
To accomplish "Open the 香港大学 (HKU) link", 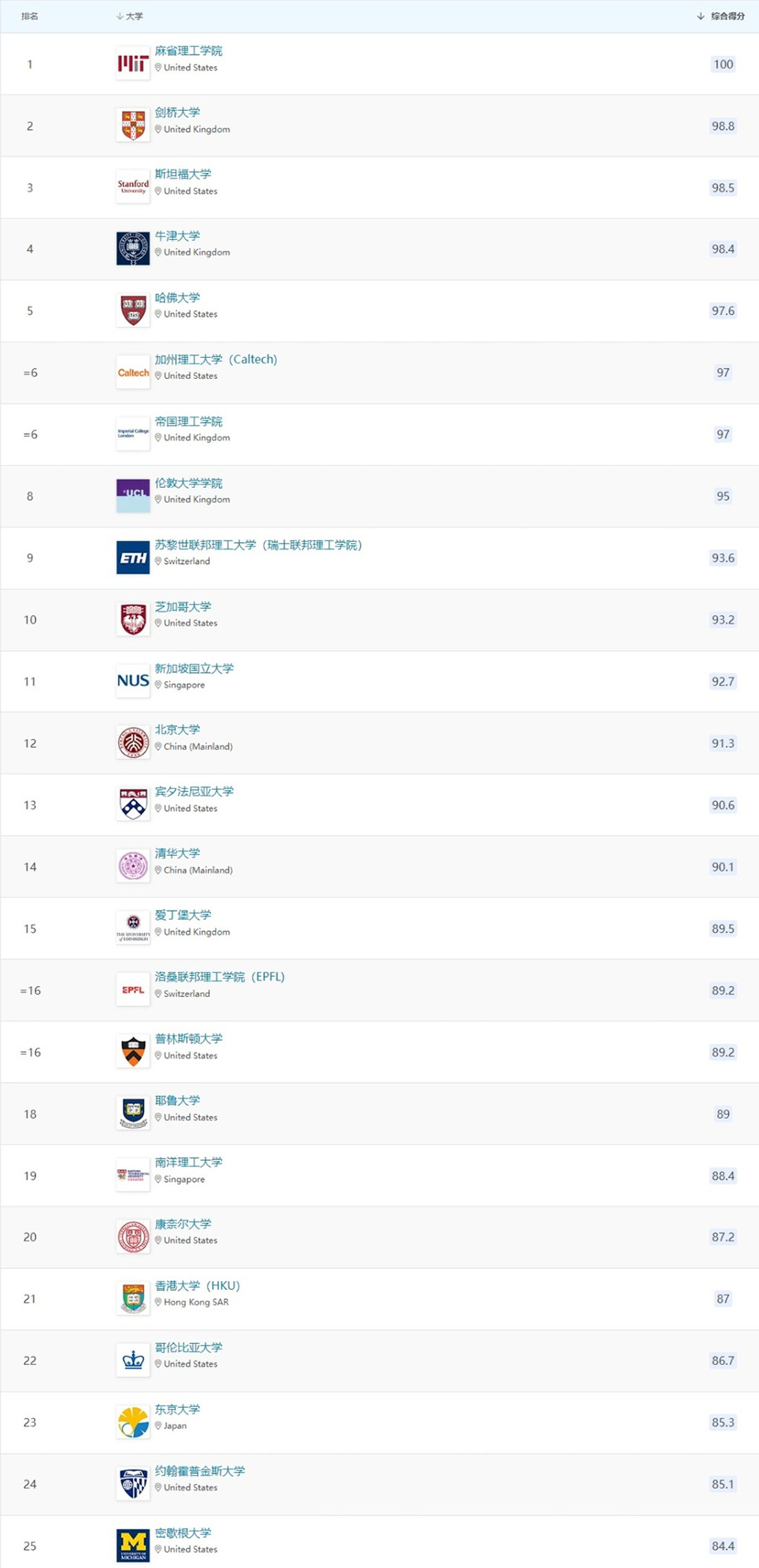I will tap(197, 1285).
